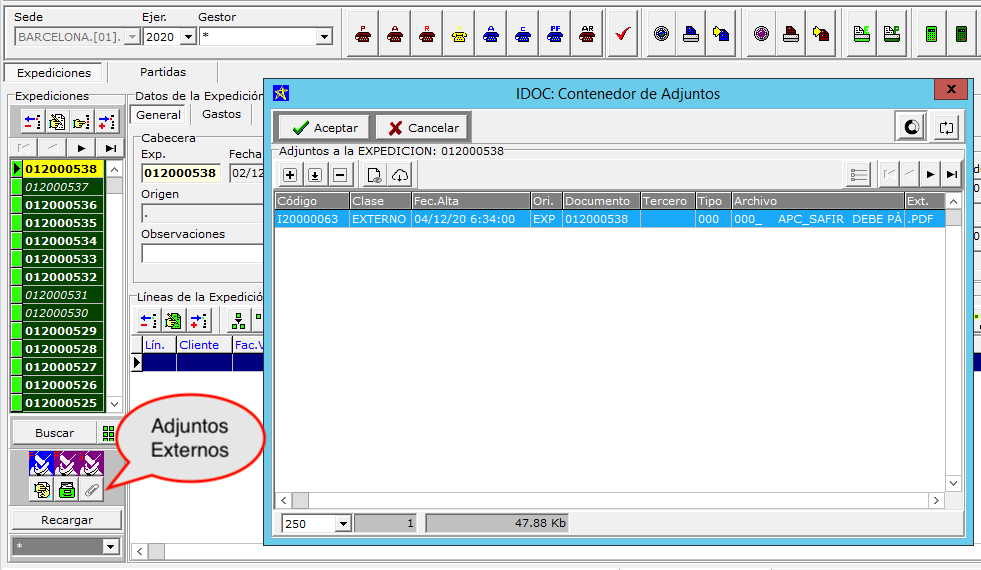This screenshot has width=981, height=570.
Task: Click the Cancelar button
Action: pos(423,128)
